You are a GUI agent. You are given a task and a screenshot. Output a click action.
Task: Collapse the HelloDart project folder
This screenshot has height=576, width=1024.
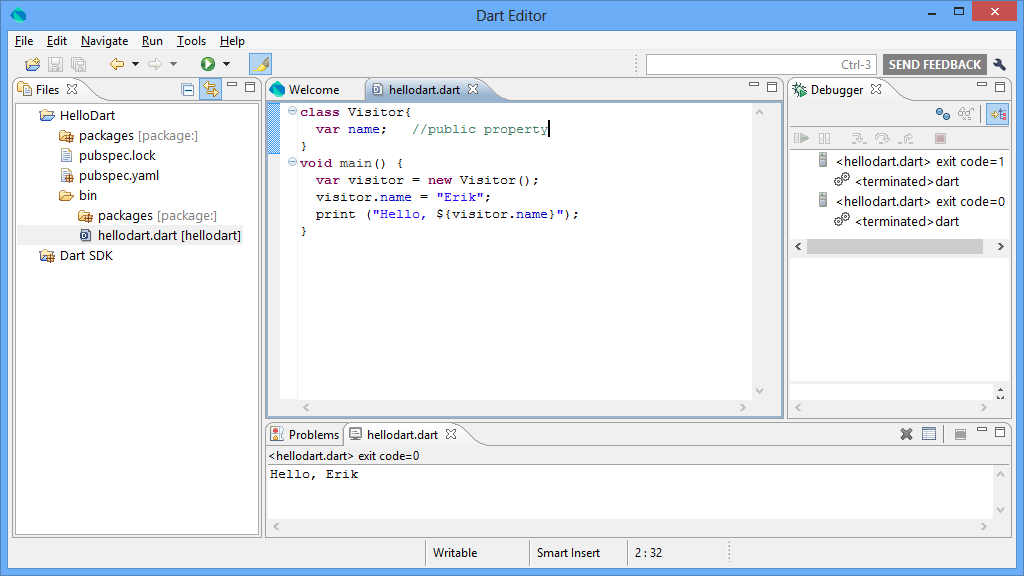[x=47, y=116]
